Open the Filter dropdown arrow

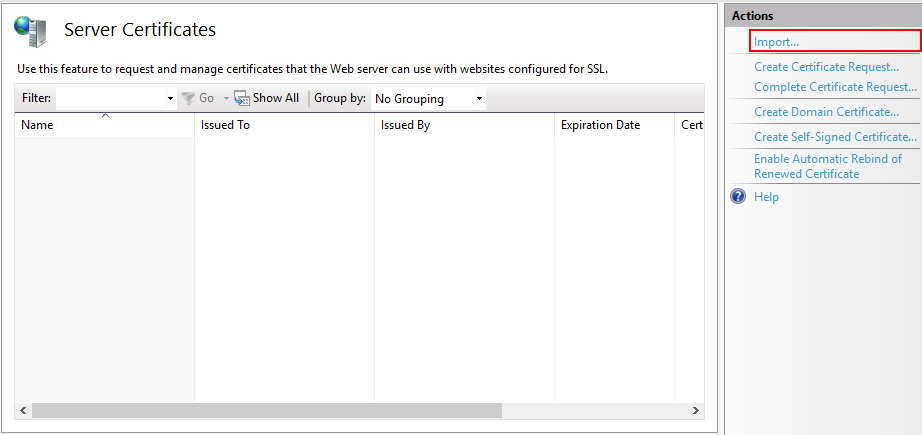point(170,99)
